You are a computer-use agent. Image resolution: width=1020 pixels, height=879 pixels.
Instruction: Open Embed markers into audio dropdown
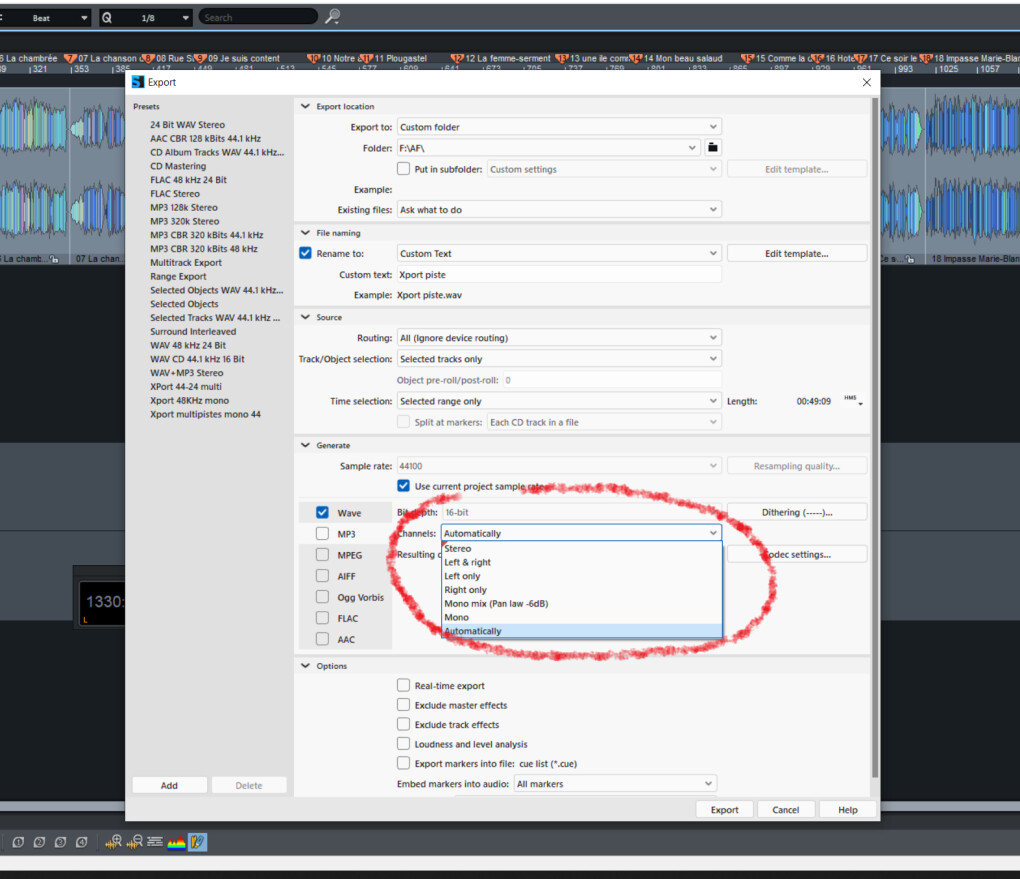[615, 783]
